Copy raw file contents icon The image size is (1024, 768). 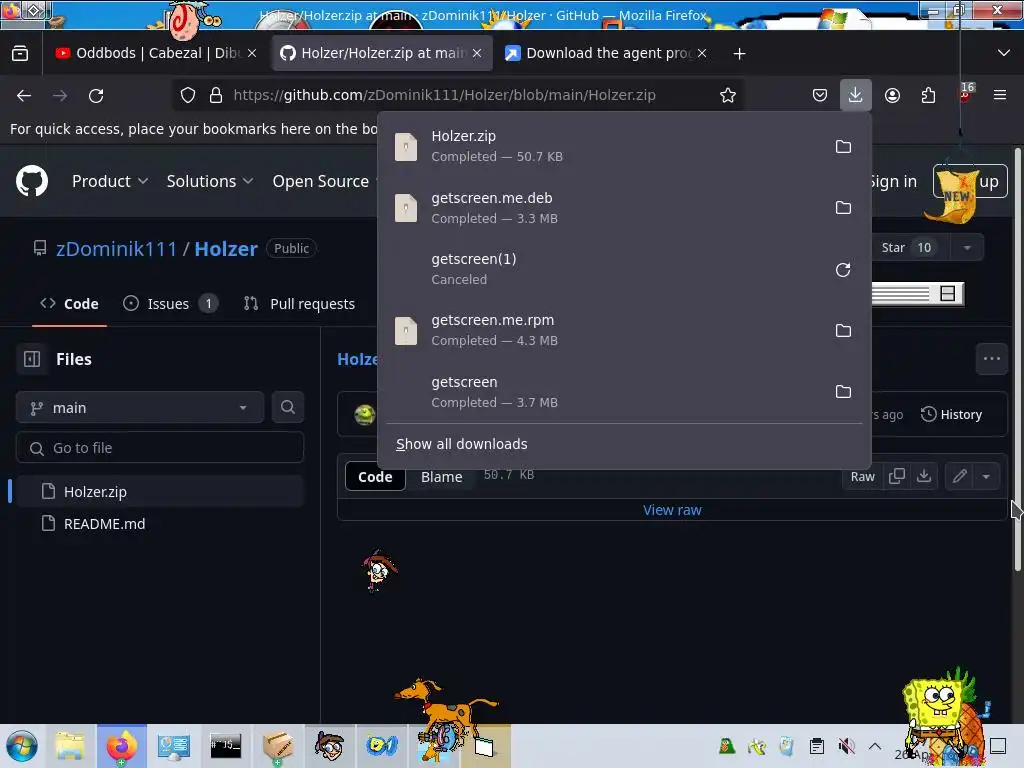pos(897,476)
